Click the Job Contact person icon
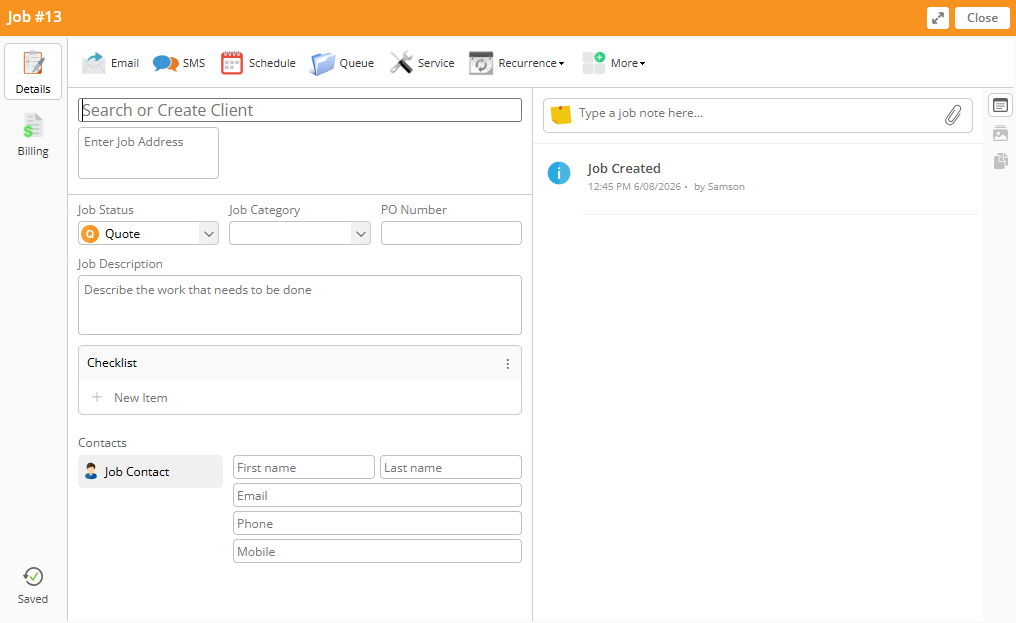Screen dimensions: 1016x623 click(x=91, y=471)
